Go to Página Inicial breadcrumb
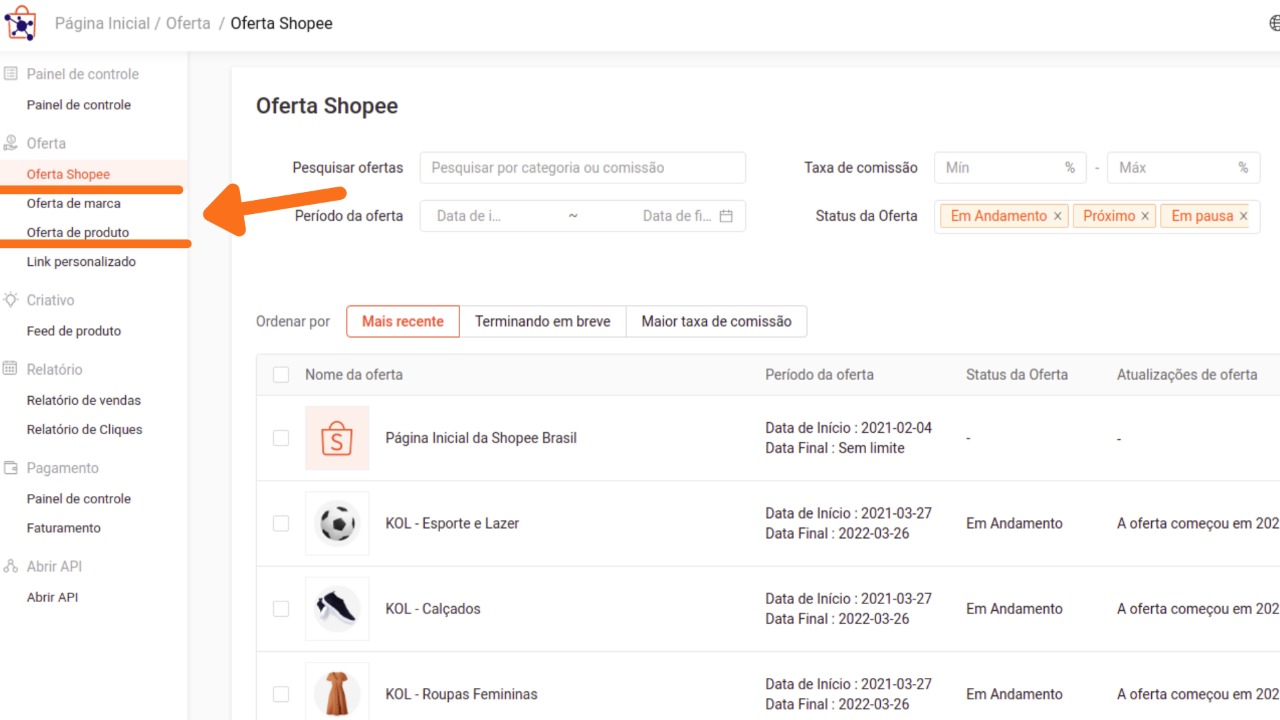This screenshot has height=720, width=1280. click(x=102, y=23)
